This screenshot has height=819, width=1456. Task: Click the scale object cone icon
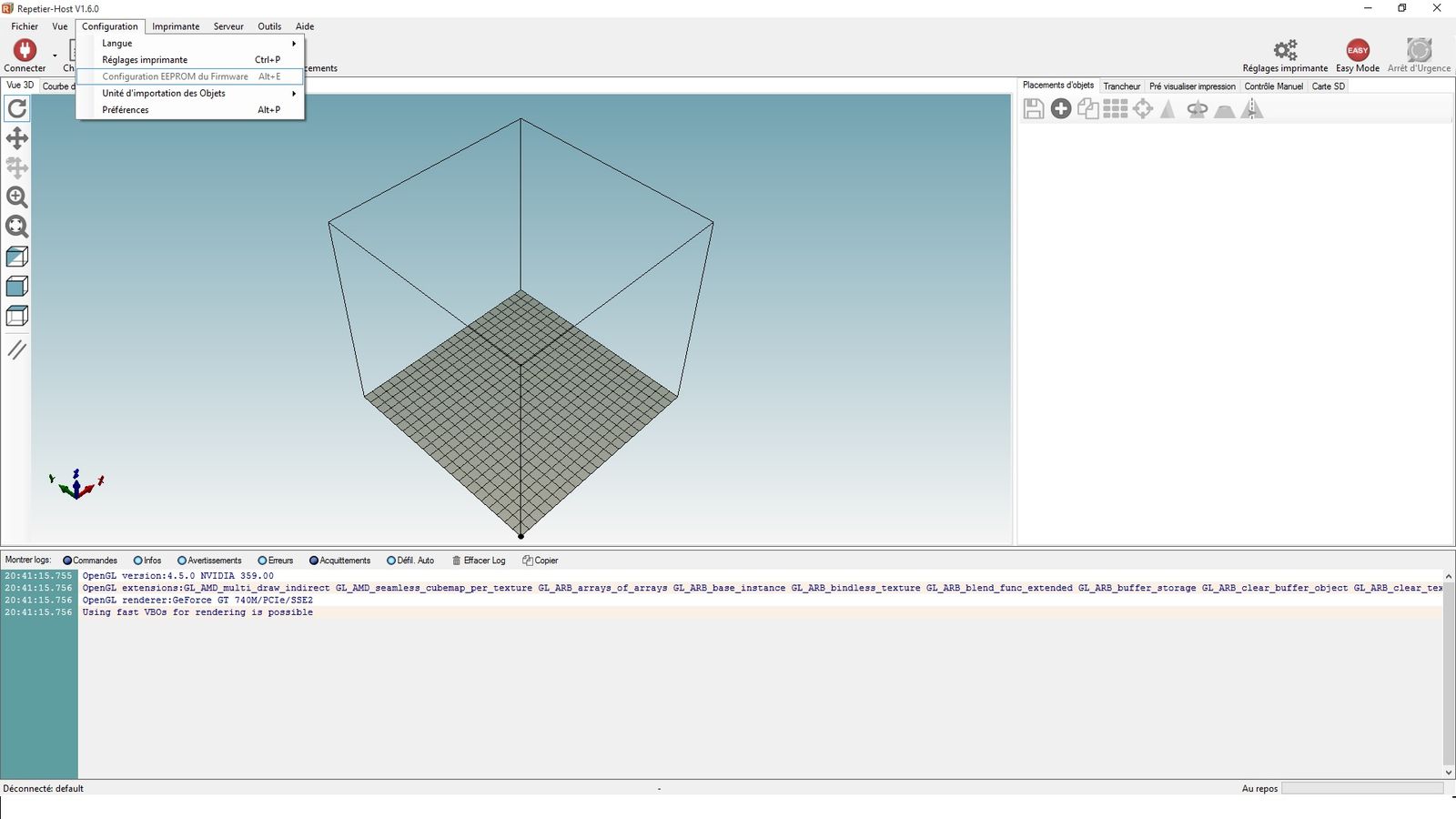point(1168,109)
